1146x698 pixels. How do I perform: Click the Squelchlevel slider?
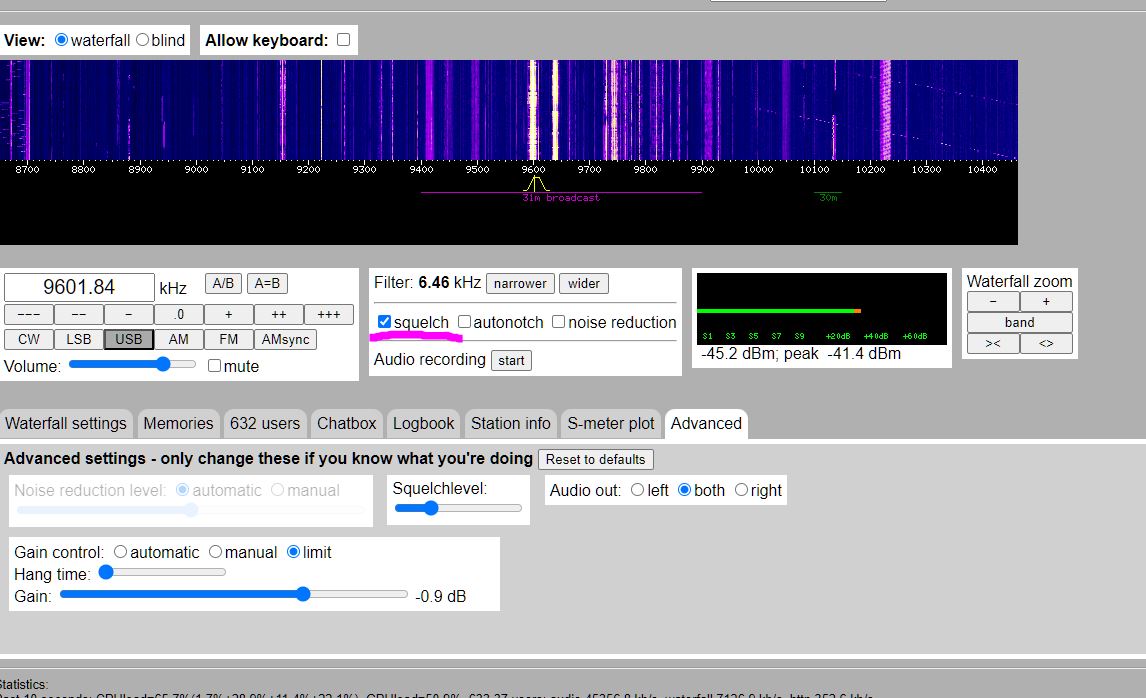click(458, 508)
